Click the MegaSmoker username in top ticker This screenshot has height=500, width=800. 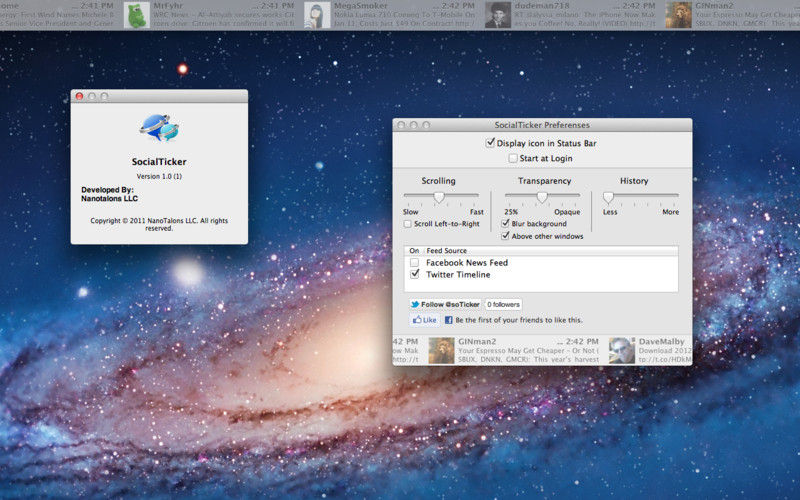point(360,6)
